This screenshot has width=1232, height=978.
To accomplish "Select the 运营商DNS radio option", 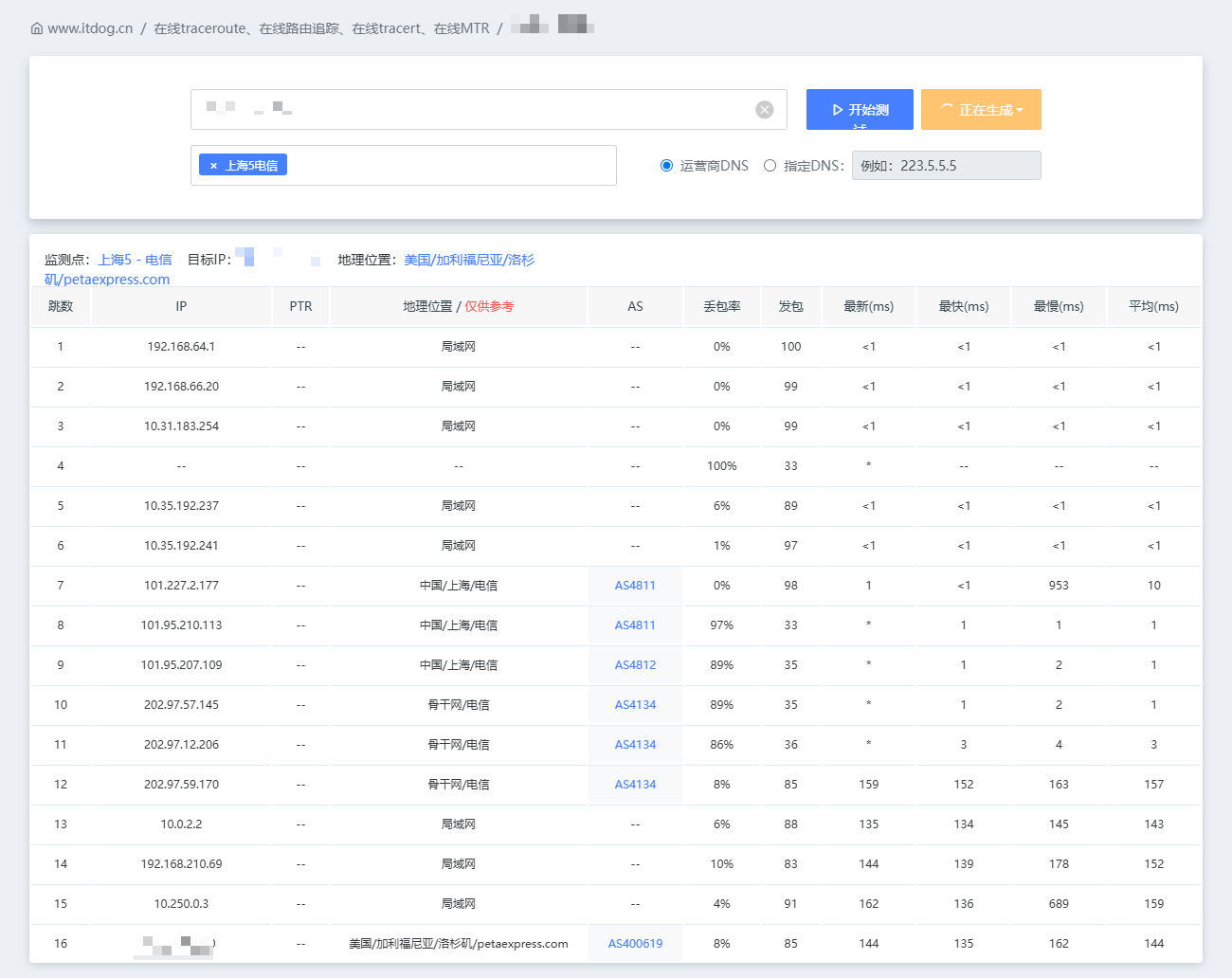I will pyautogui.click(x=666, y=166).
